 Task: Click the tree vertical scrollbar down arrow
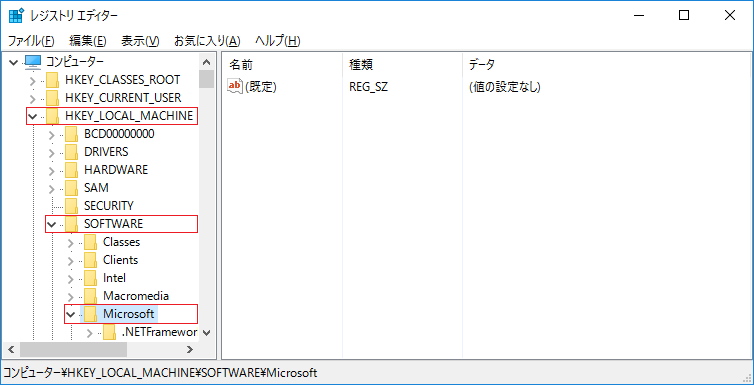pos(207,333)
